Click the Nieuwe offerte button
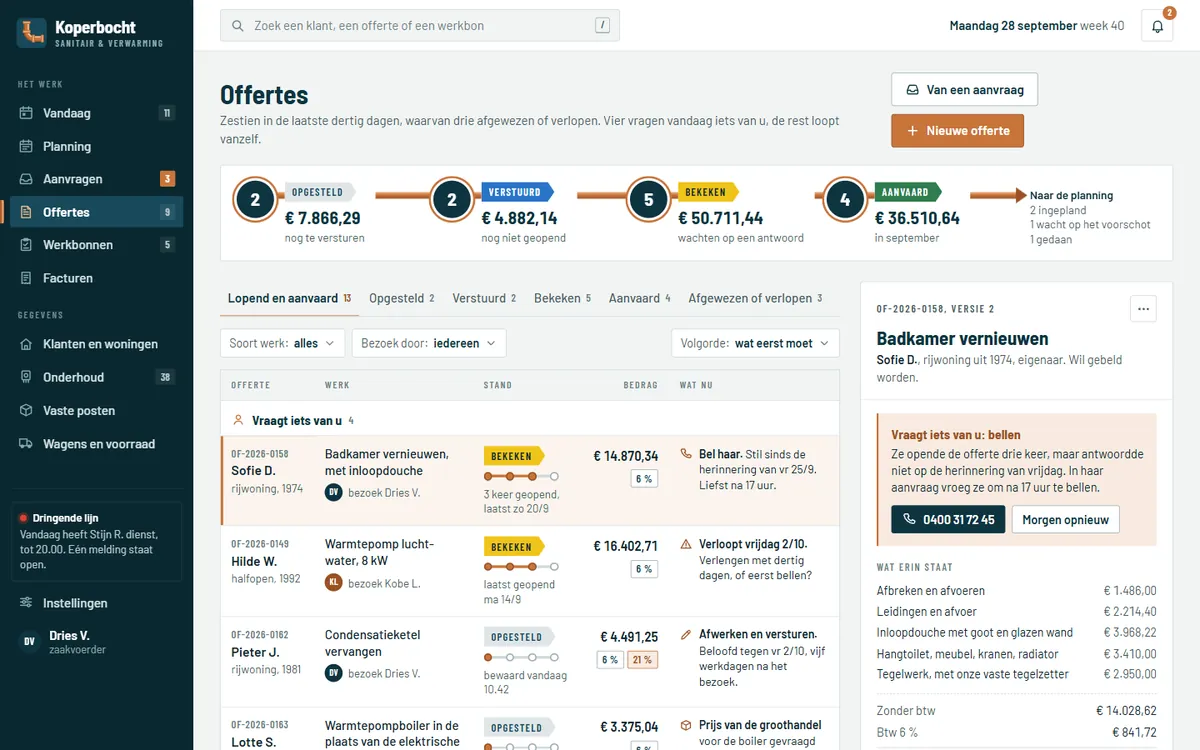The width and height of the screenshot is (1200, 750). click(957, 131)
